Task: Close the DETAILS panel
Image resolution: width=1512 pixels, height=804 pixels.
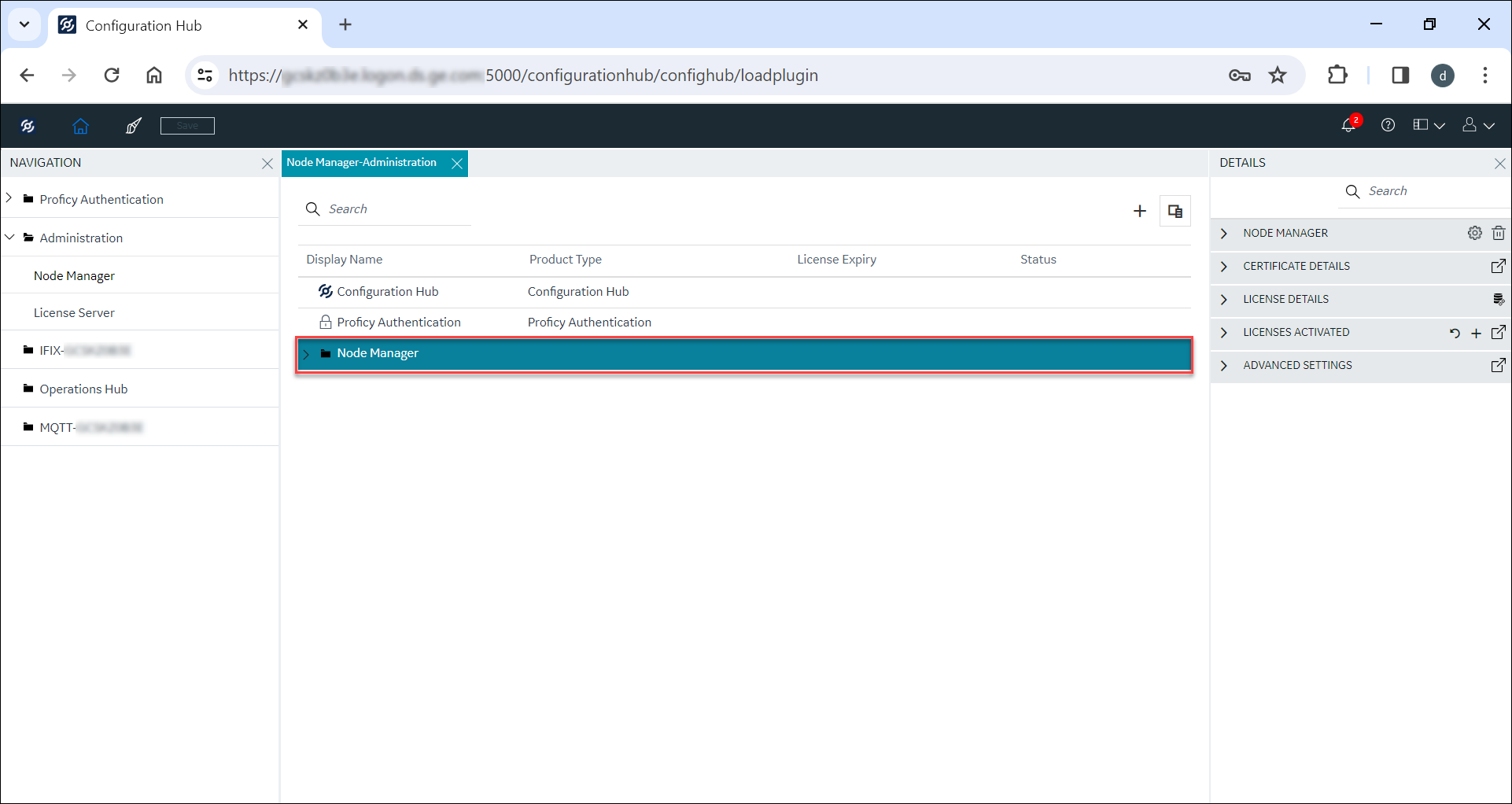Action: click(x=1500, y=164)
